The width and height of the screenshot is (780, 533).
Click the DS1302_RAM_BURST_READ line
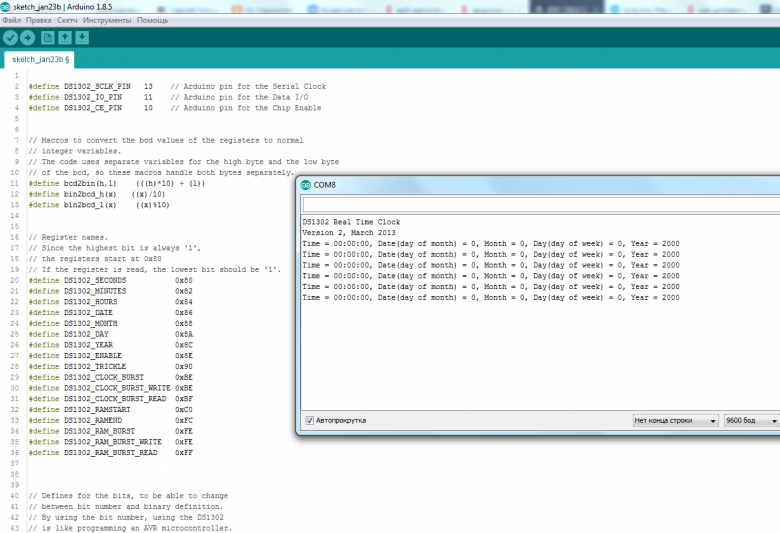[x=110, y=453]
